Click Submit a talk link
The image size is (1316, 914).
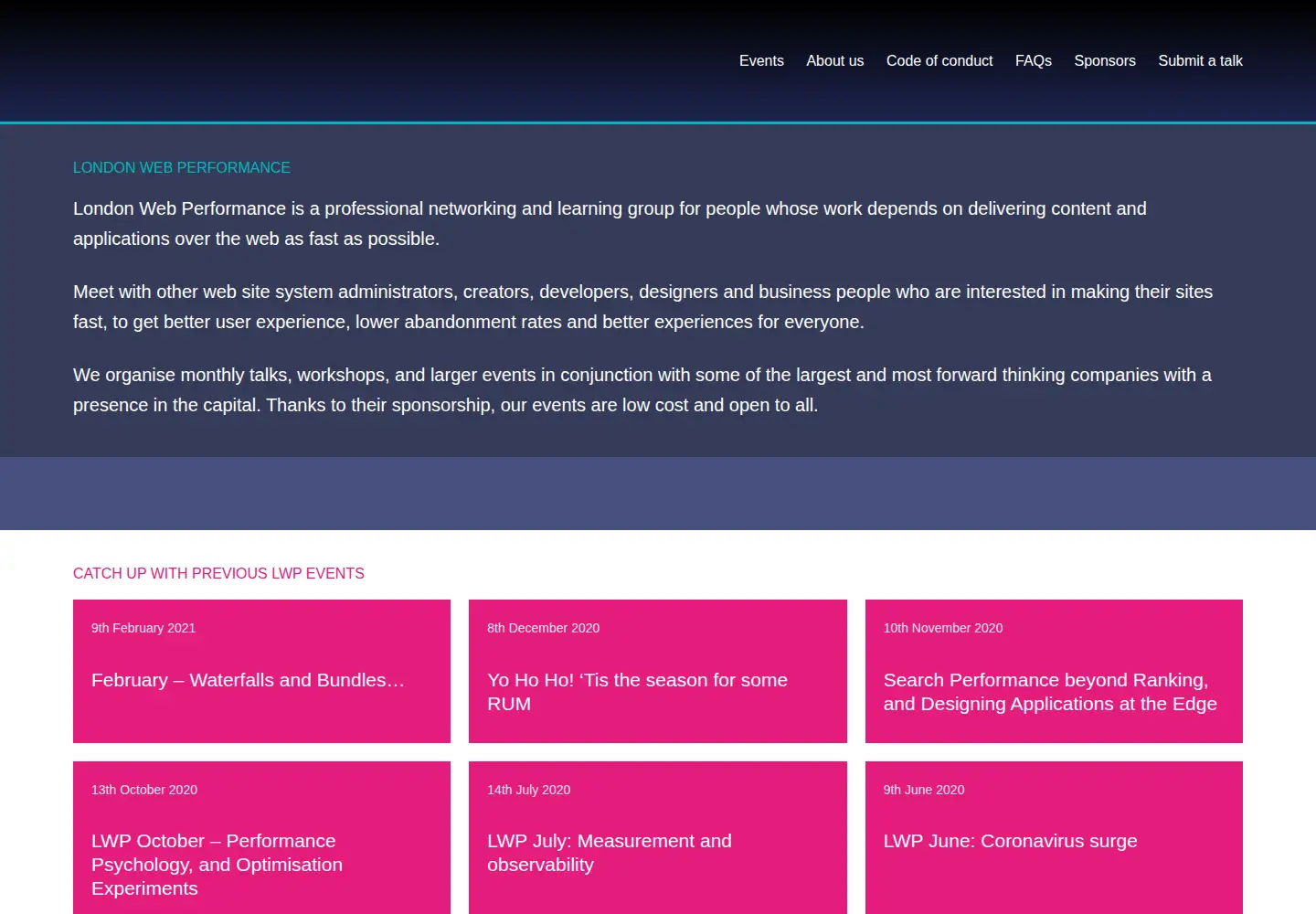point(1200,61)
